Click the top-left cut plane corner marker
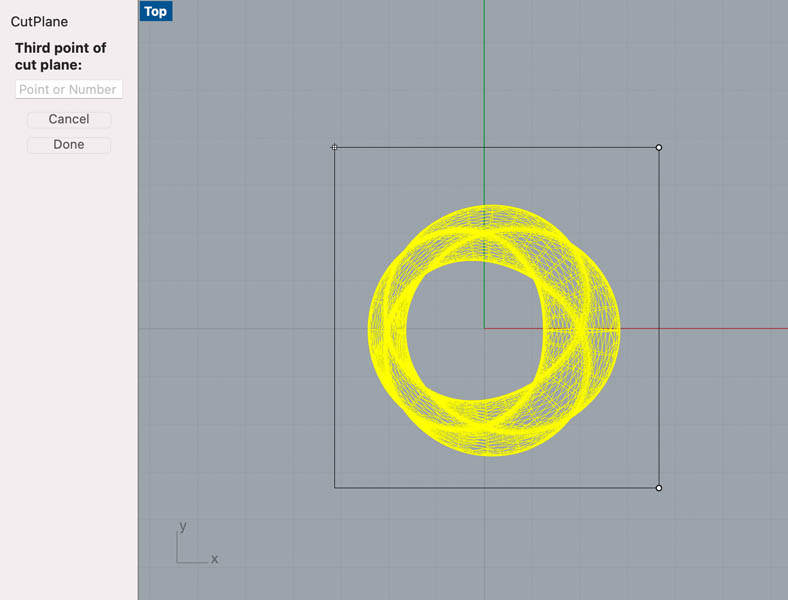 [335, 147]
